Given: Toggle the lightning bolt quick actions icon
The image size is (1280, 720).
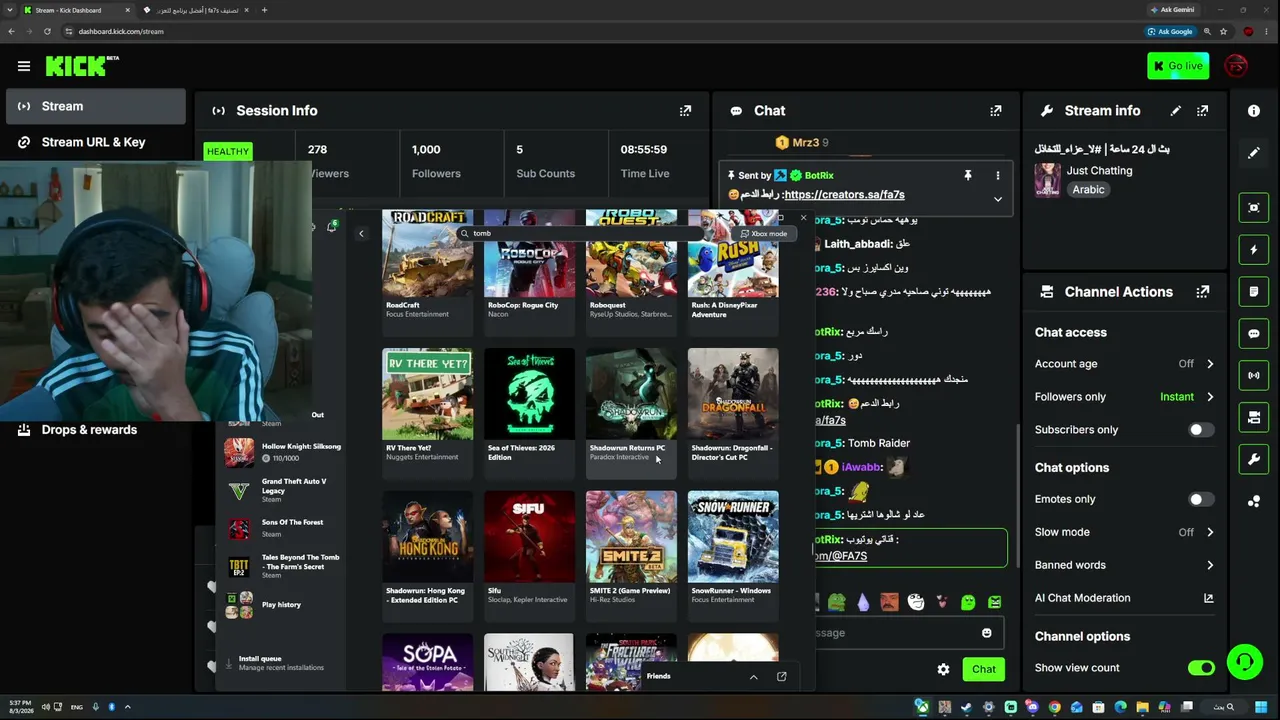Looking at the screenshot, I should [1254, 250].
